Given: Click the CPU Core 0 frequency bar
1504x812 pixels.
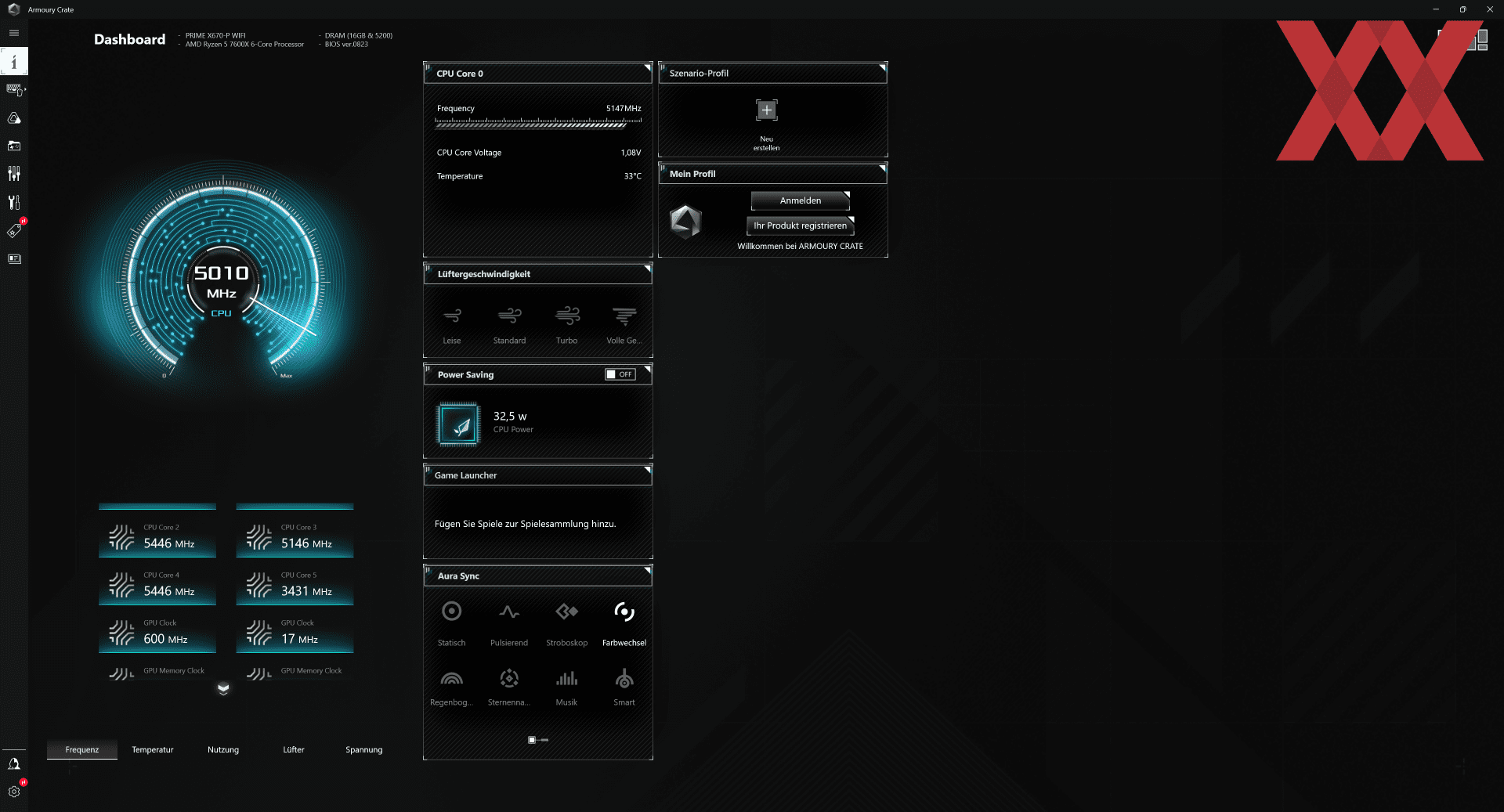Looking at the screenshot, I should pyautogui.click(x=538, y=123).
